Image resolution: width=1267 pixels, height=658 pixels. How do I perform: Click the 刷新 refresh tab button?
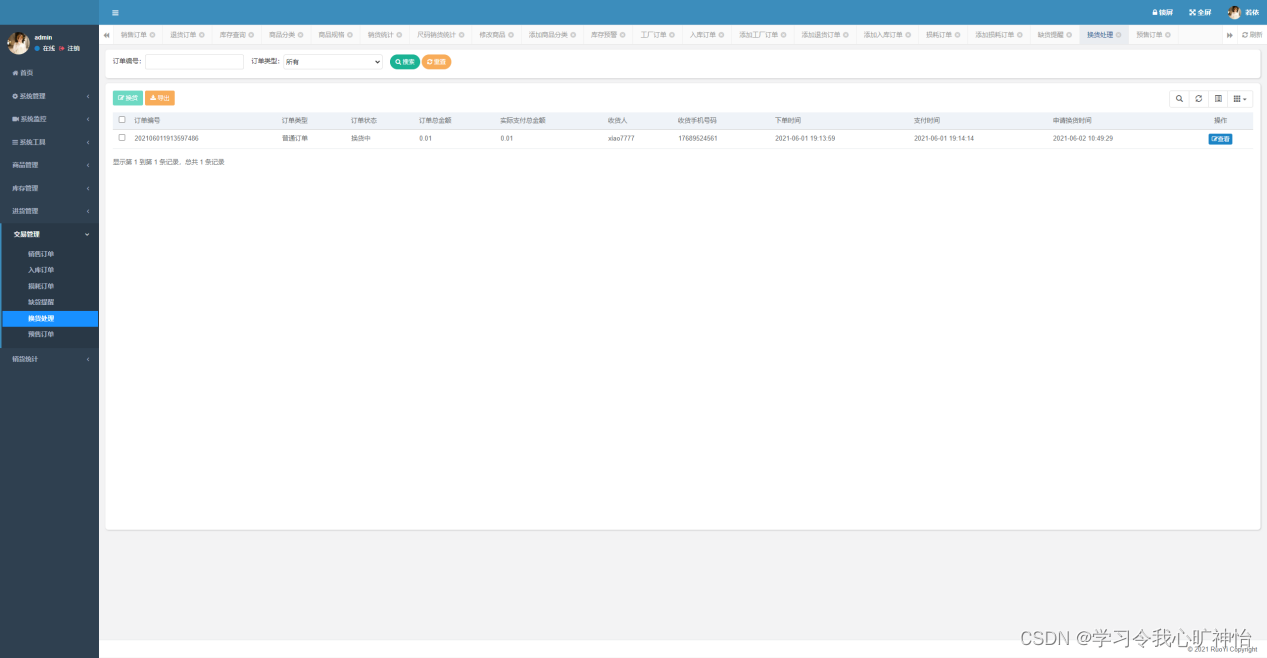pyautogui.click(x=1251, y=35)
